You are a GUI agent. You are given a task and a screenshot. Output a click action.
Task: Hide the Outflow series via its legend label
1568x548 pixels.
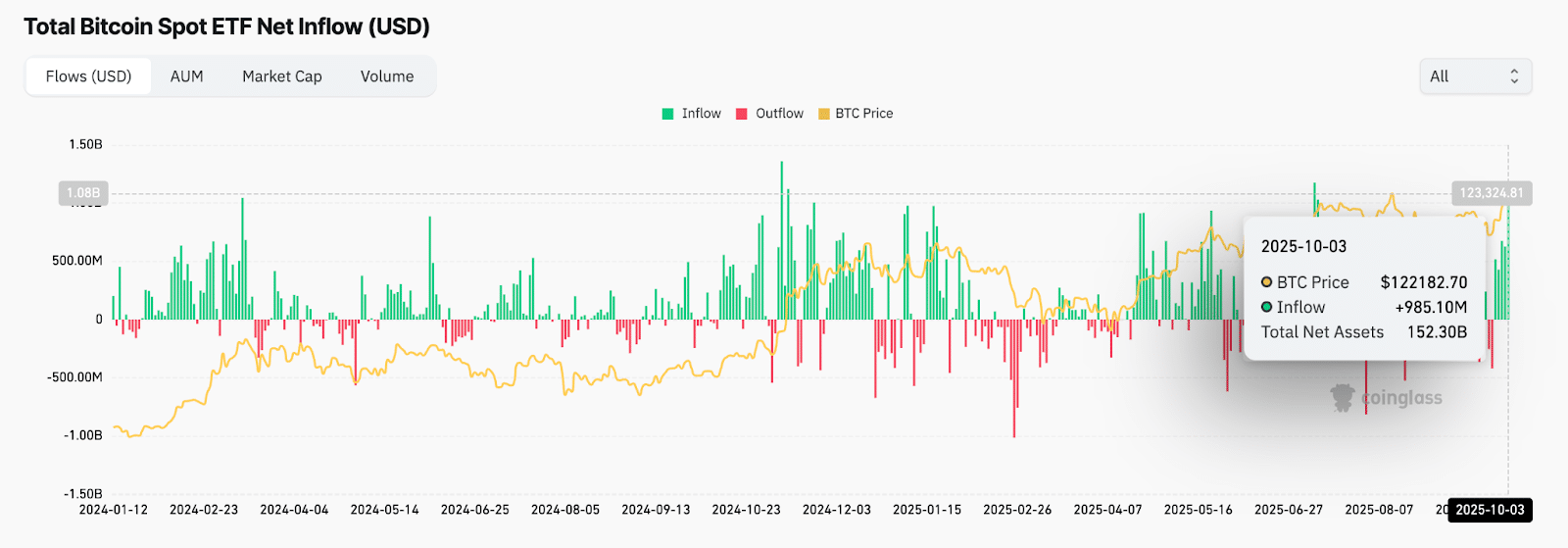tap(779, 114)
